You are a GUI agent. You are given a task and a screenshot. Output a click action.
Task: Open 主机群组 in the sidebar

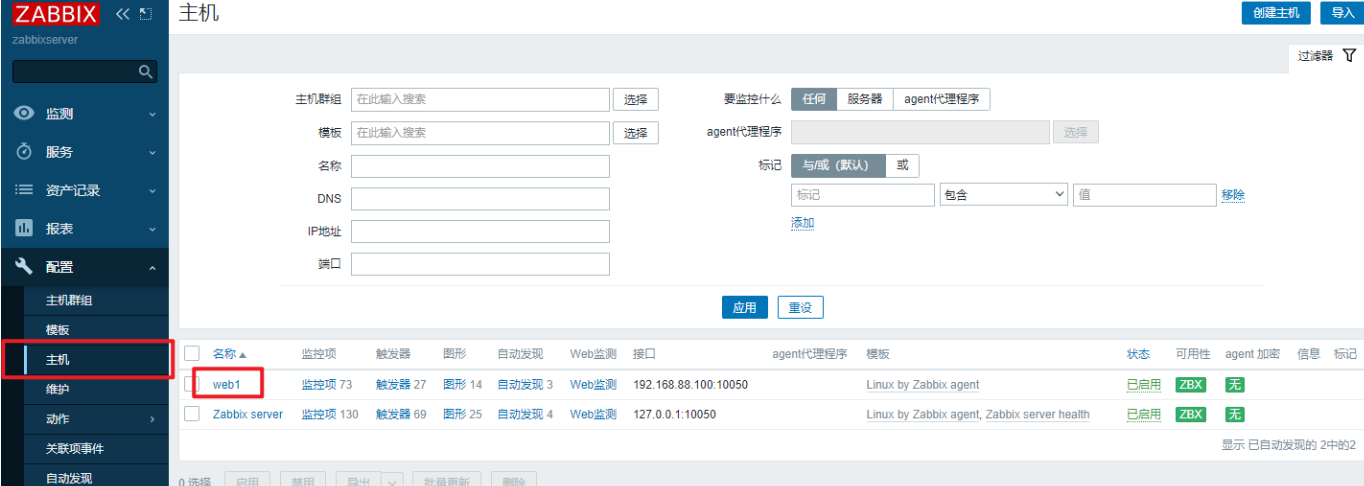coord(69,300)
